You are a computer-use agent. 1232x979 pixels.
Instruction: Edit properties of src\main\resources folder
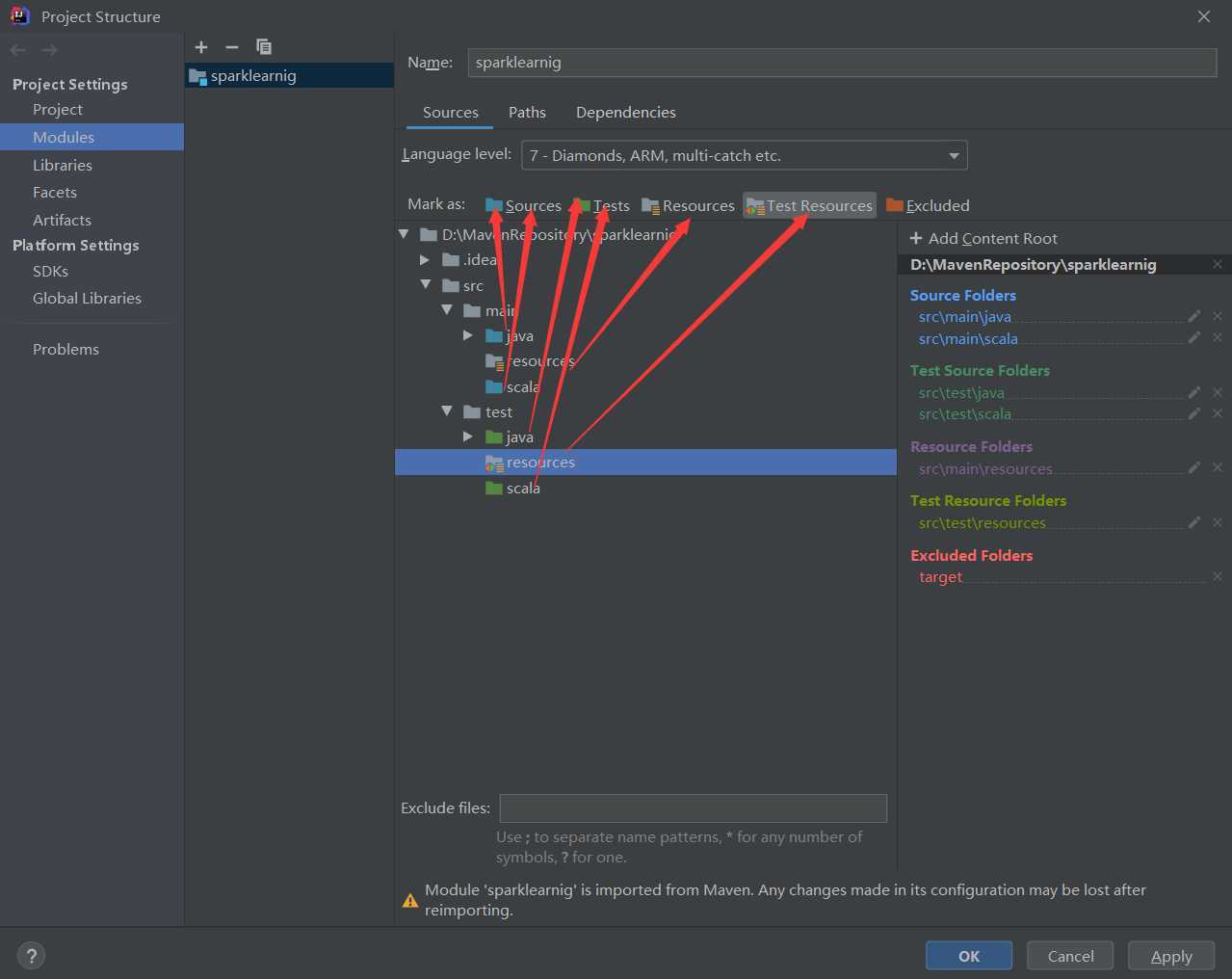click(x=1194, y=467)
